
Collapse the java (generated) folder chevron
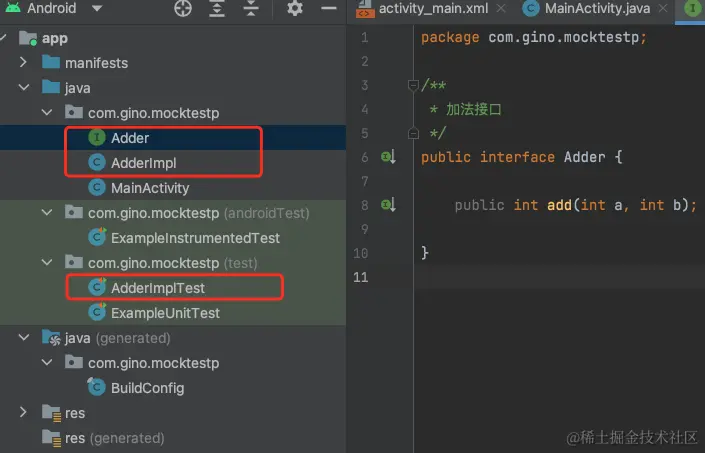[x=24, y=337]
